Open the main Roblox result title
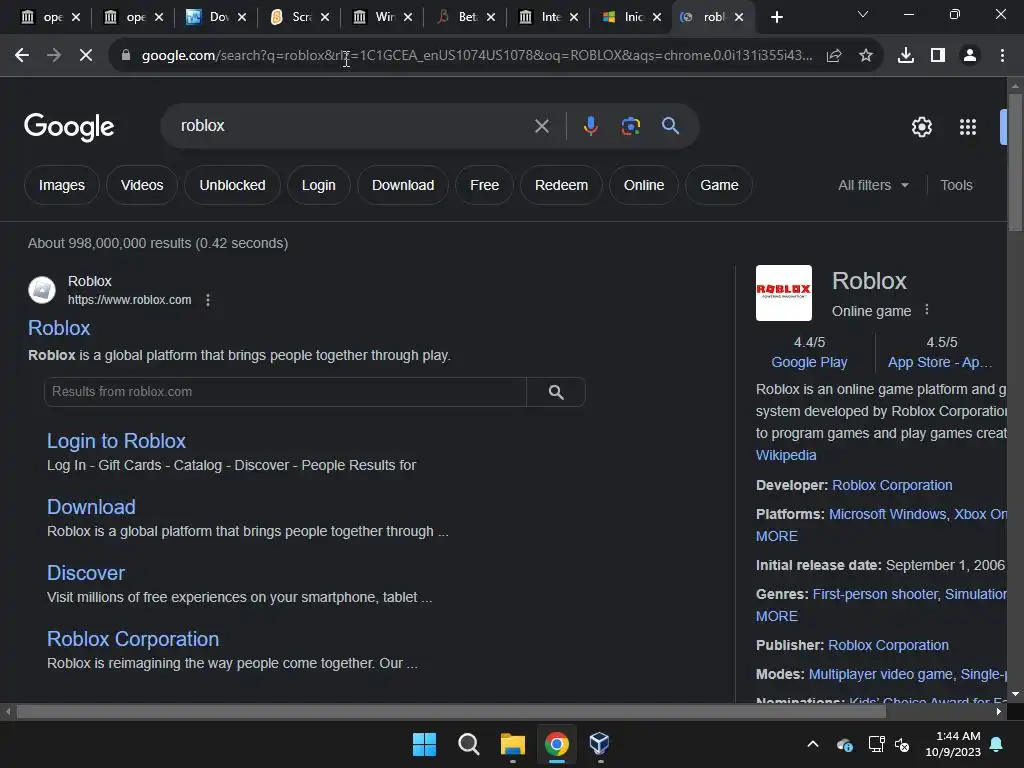 coord(59,328)
